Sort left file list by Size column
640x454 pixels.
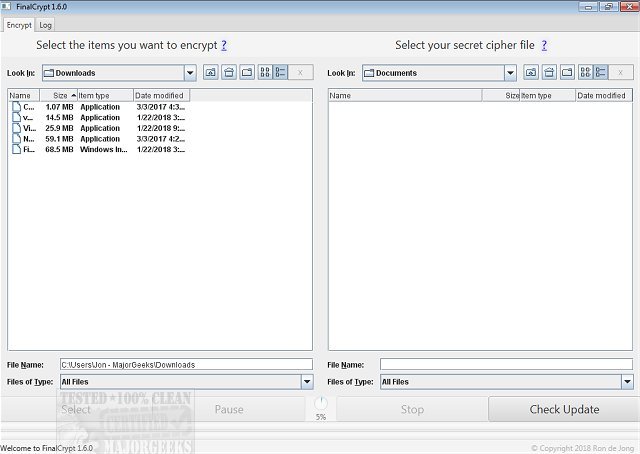pyautogui.click(x=60, y=95)
